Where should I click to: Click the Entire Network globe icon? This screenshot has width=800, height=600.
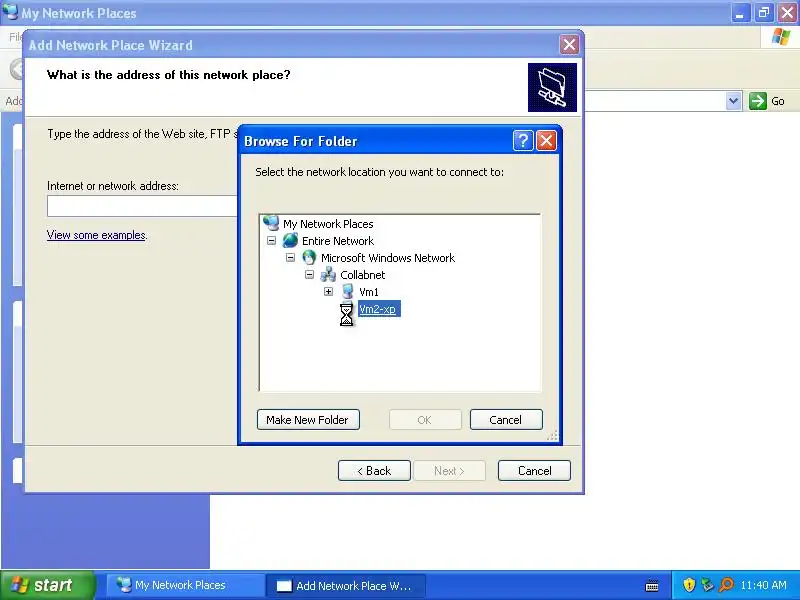[290, 240]
